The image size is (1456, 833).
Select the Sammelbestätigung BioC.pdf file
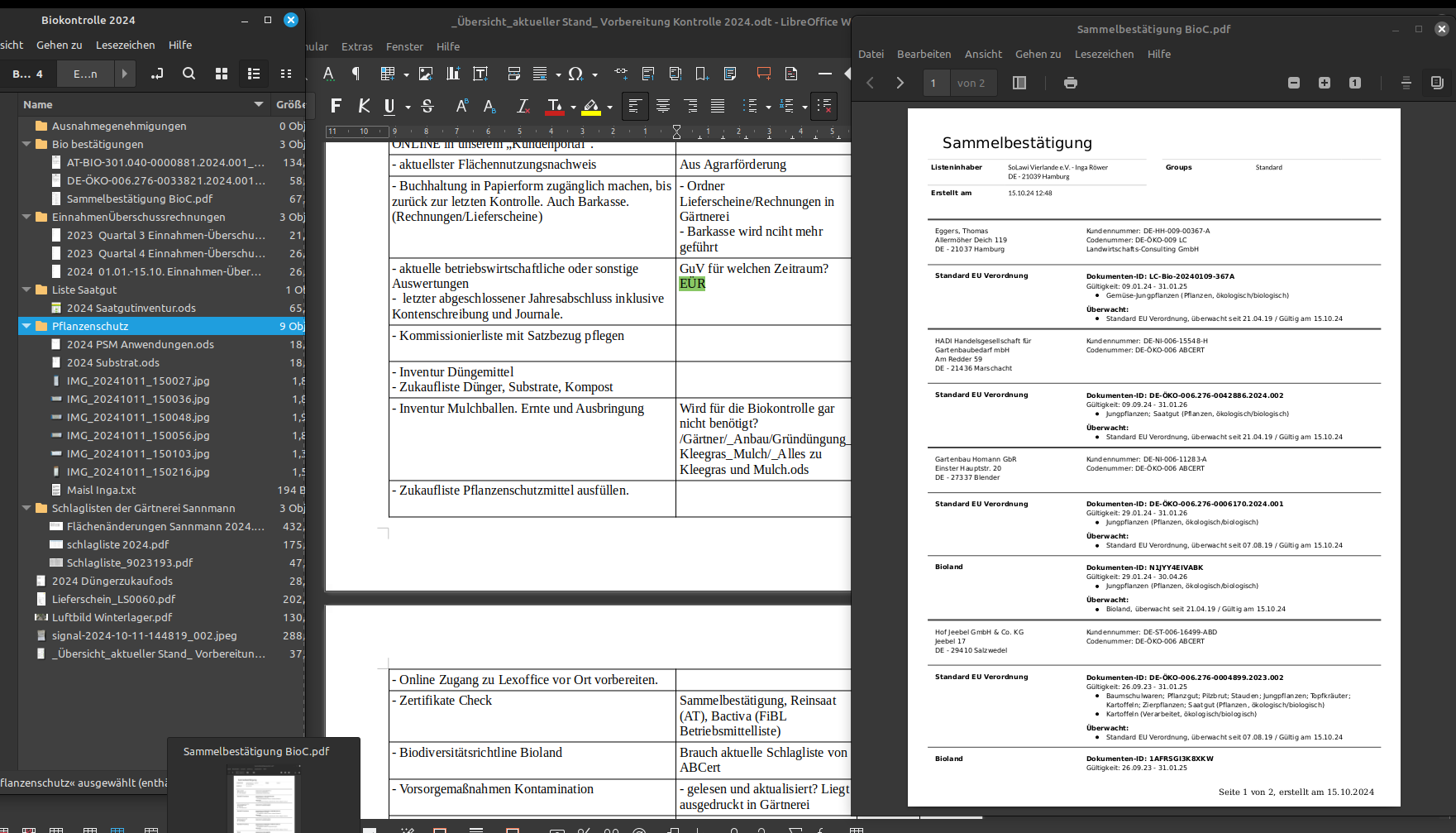coord(139,199)
